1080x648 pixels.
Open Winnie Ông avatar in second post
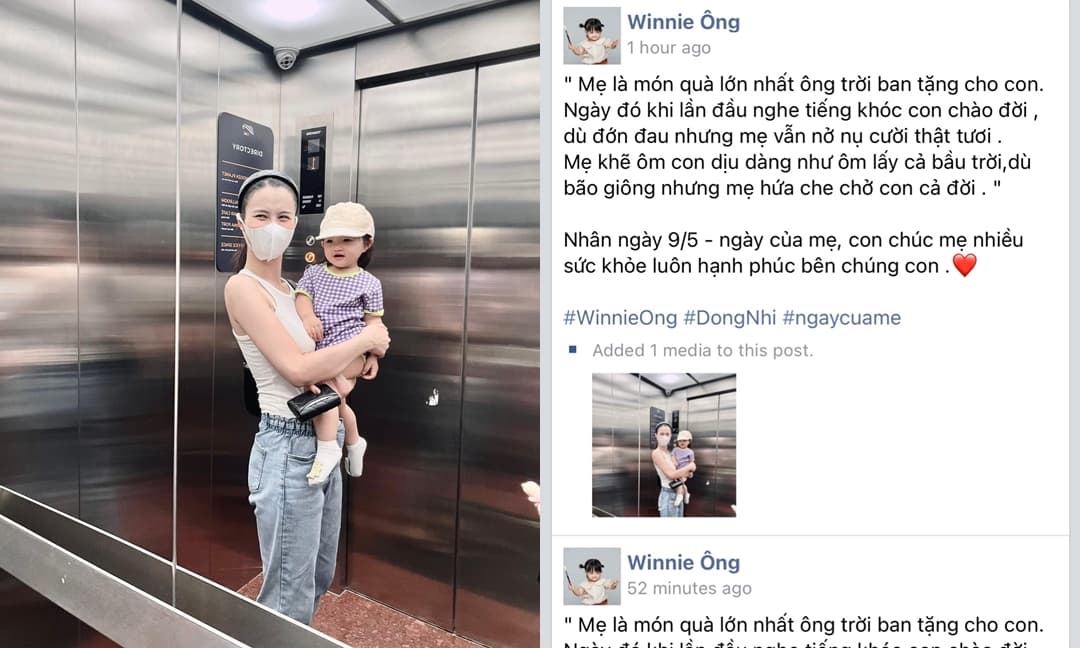[x=592, y=576]
